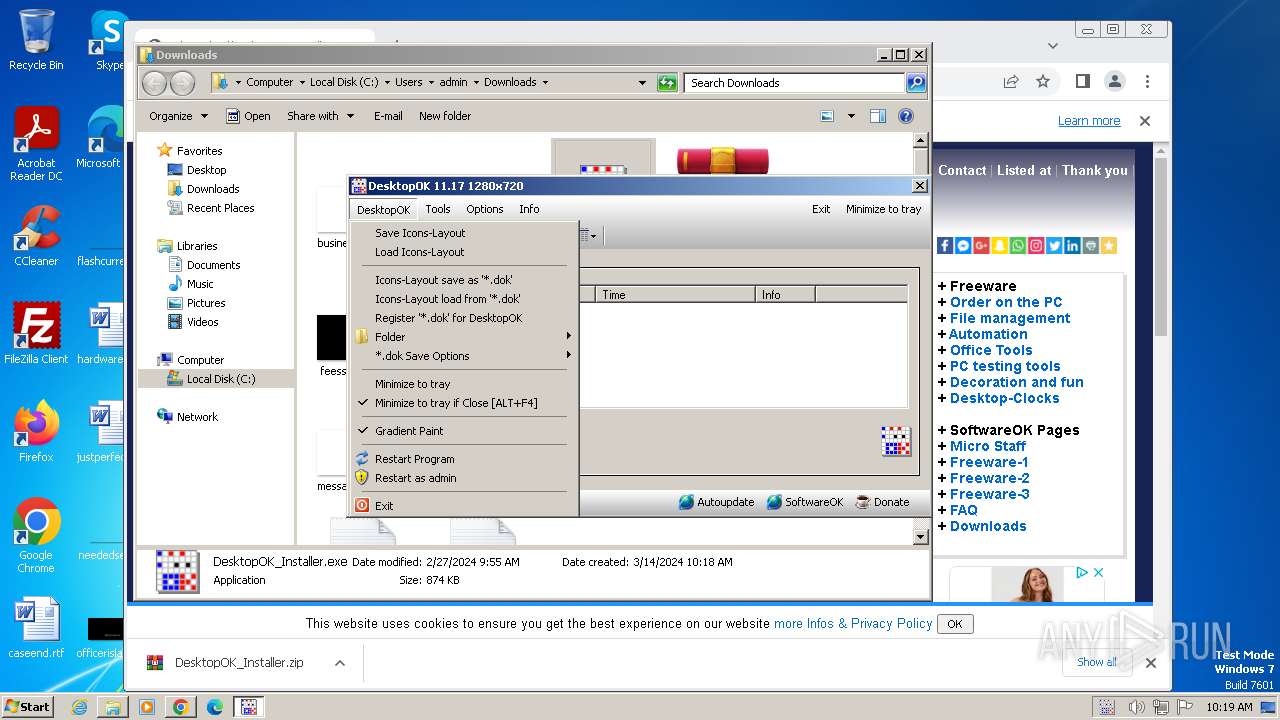Screen dimensions: 1280x720
Task: Click the Windows Start button
Action: (x=28, y=707)
